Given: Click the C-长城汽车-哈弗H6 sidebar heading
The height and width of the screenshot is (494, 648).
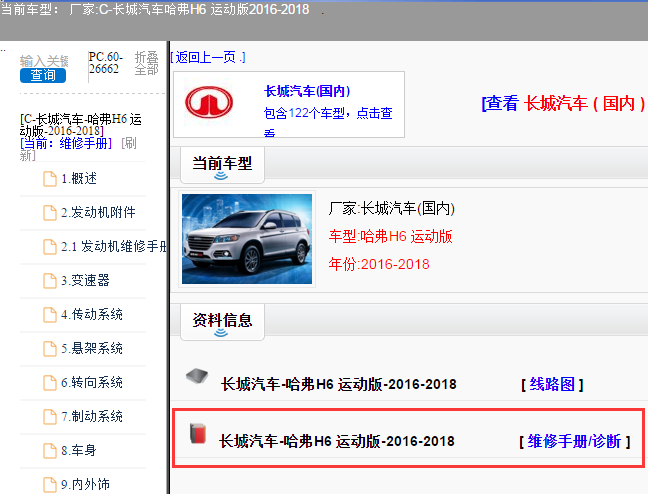Looking at the screenshot, I should (x=81, y=125).
